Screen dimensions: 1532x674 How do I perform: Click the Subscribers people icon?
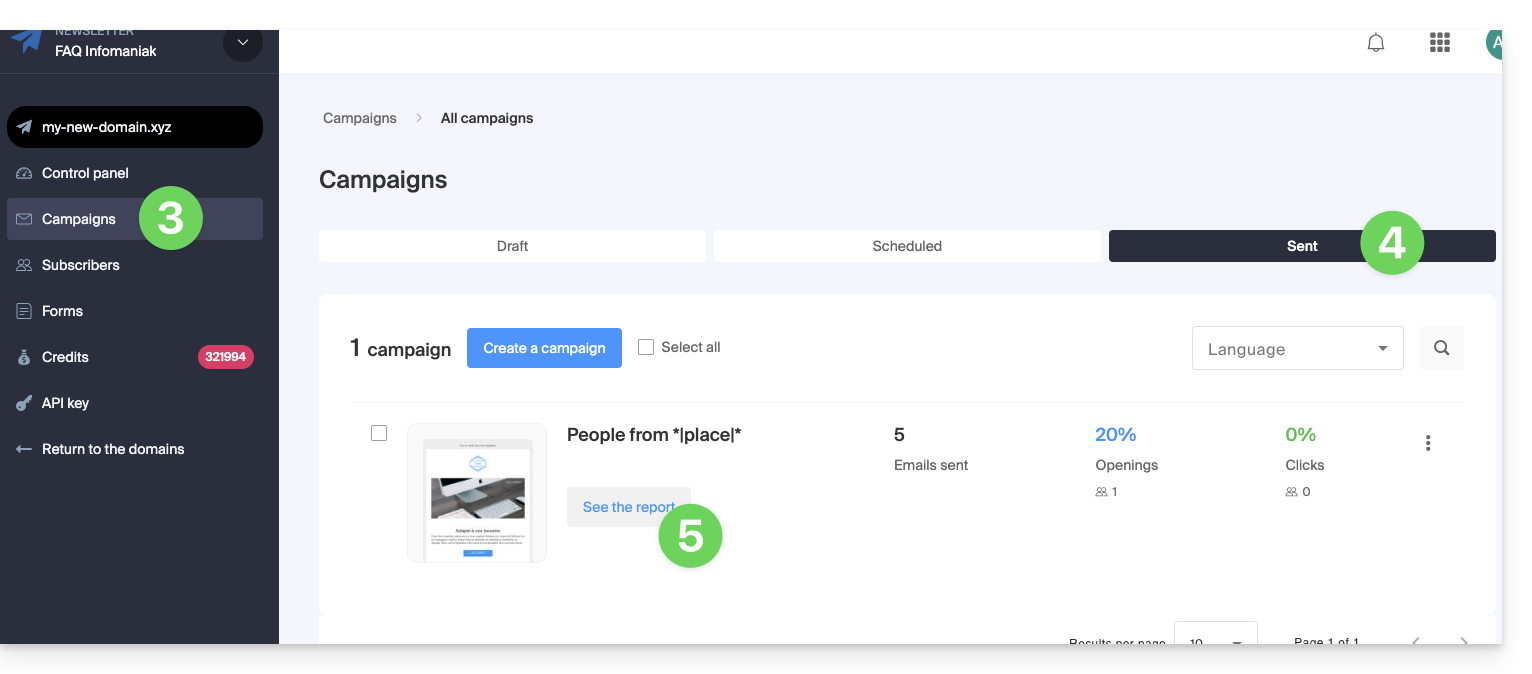[x=24, y=265]
